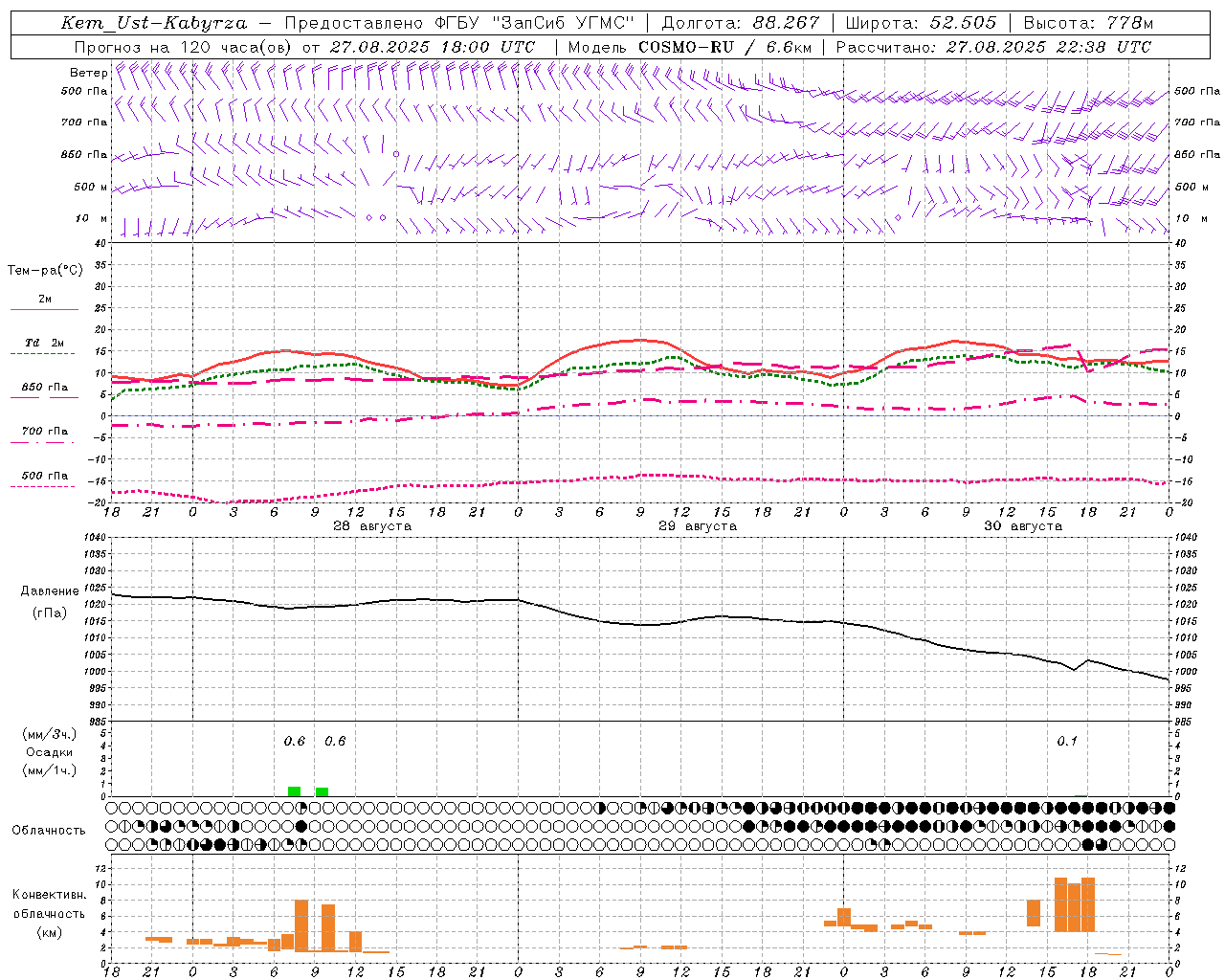Click the 500 м wind level label on left axis

91,187
